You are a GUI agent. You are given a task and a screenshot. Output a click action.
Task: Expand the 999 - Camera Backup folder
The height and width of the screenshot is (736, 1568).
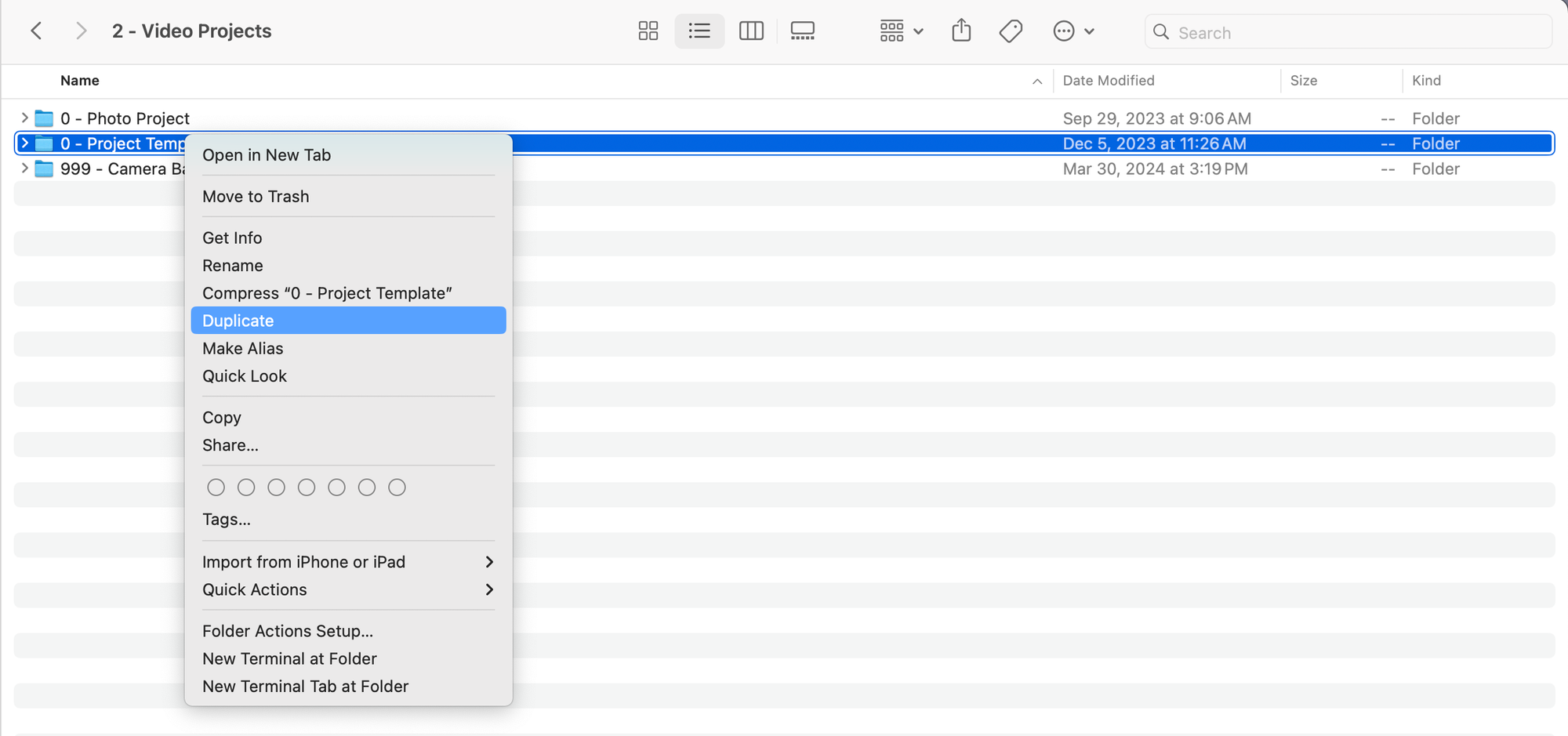coord(24,169)
